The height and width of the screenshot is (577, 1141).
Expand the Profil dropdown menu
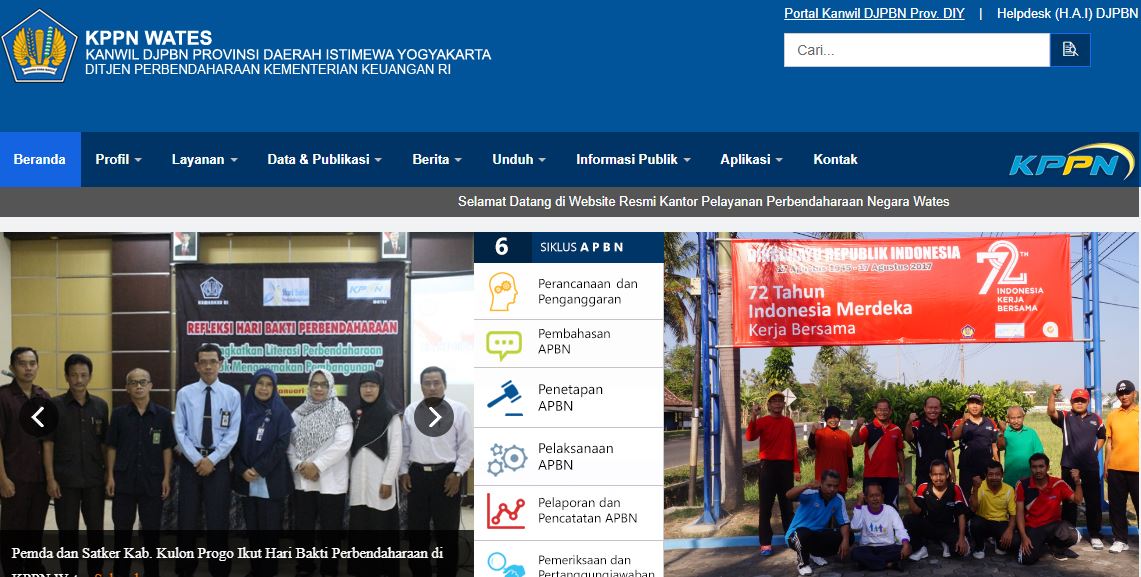[x=119, y=159]
